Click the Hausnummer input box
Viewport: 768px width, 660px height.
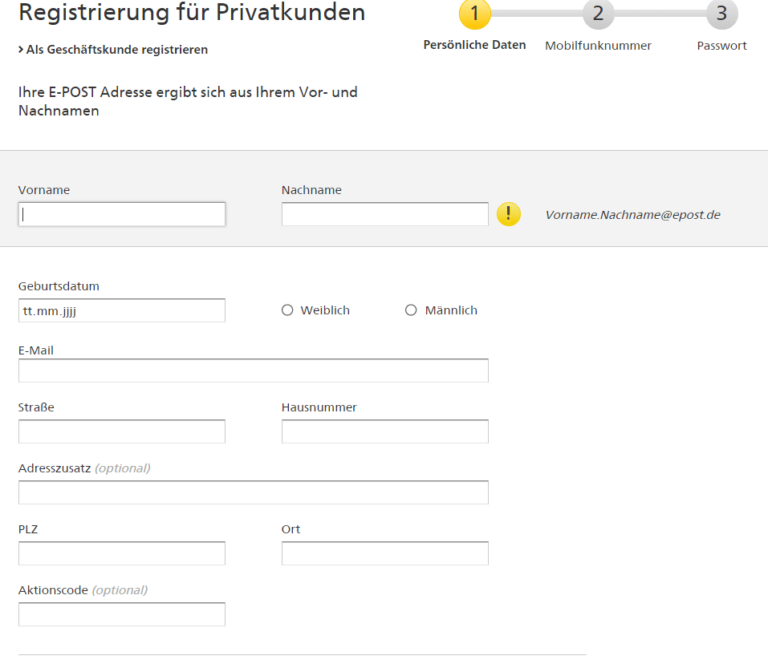(x=385, y=432)
